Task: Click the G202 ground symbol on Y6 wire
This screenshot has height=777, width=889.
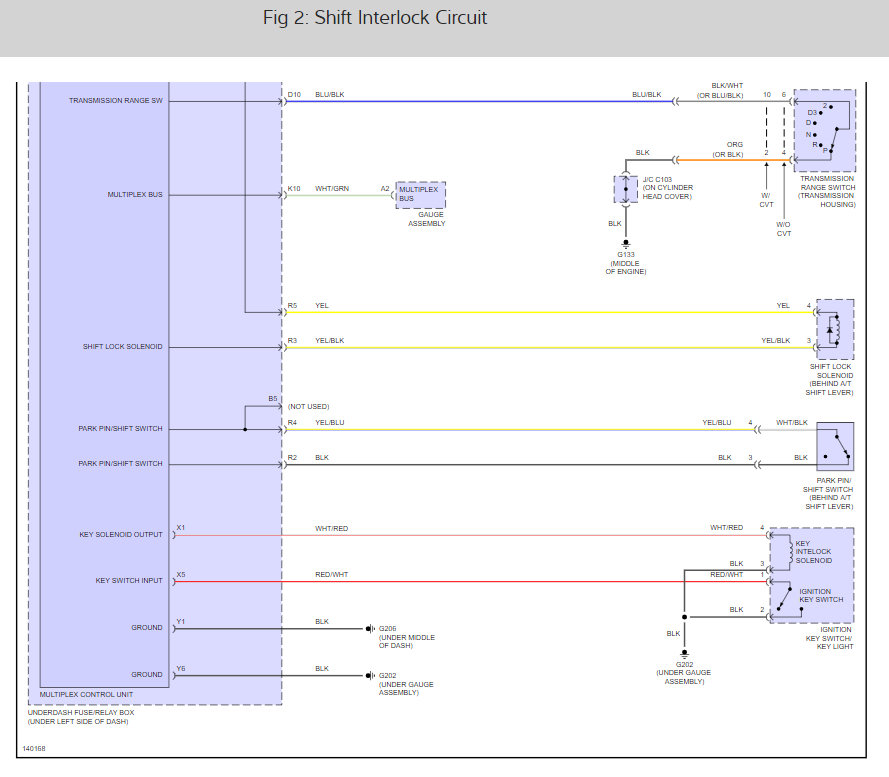Action: (x=370, y=675)
